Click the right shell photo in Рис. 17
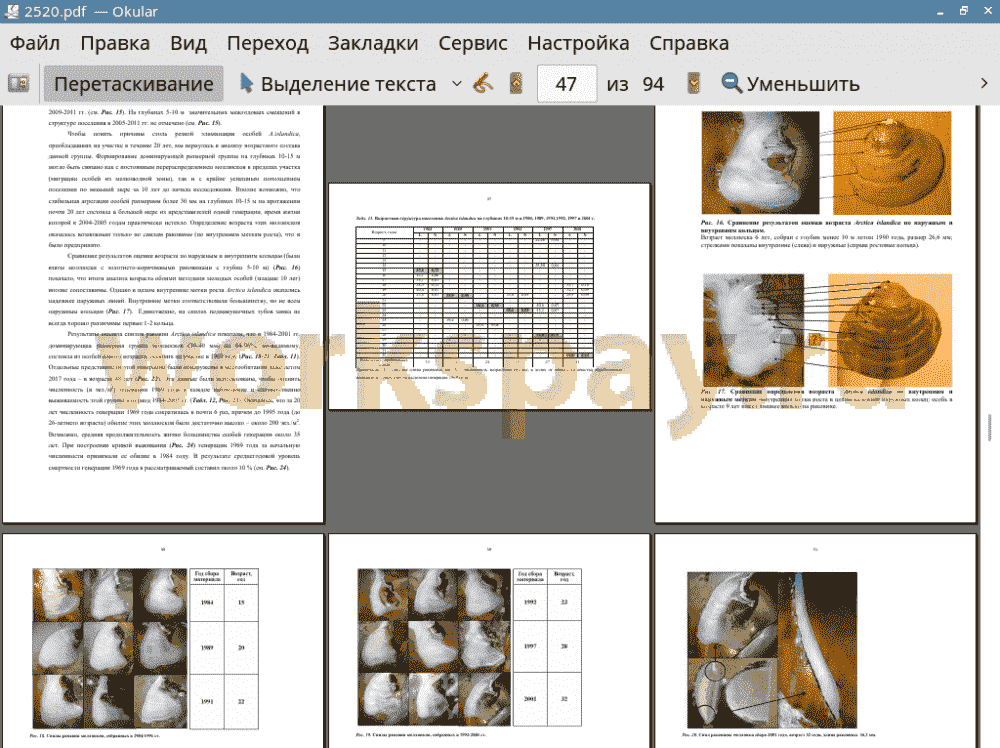Screen dimensions: 1000x748 [x=890, y=329]
